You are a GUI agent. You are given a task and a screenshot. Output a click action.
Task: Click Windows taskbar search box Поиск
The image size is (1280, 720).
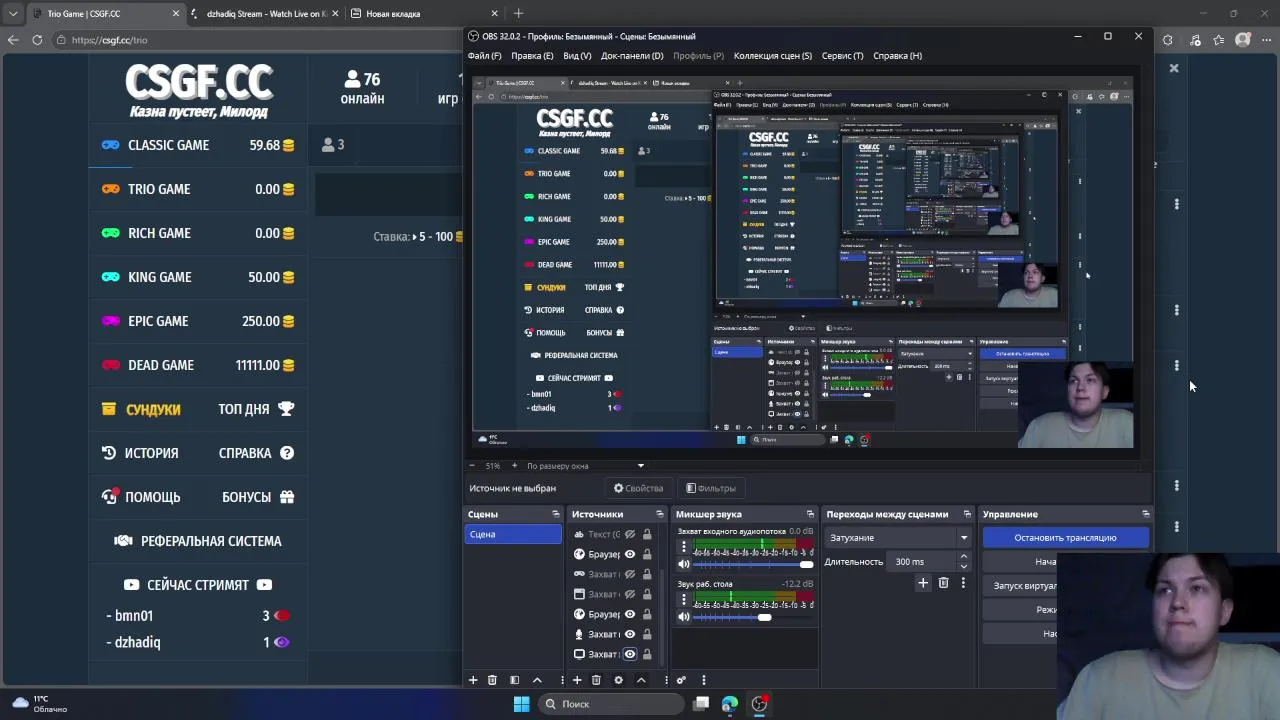point(611,704)
